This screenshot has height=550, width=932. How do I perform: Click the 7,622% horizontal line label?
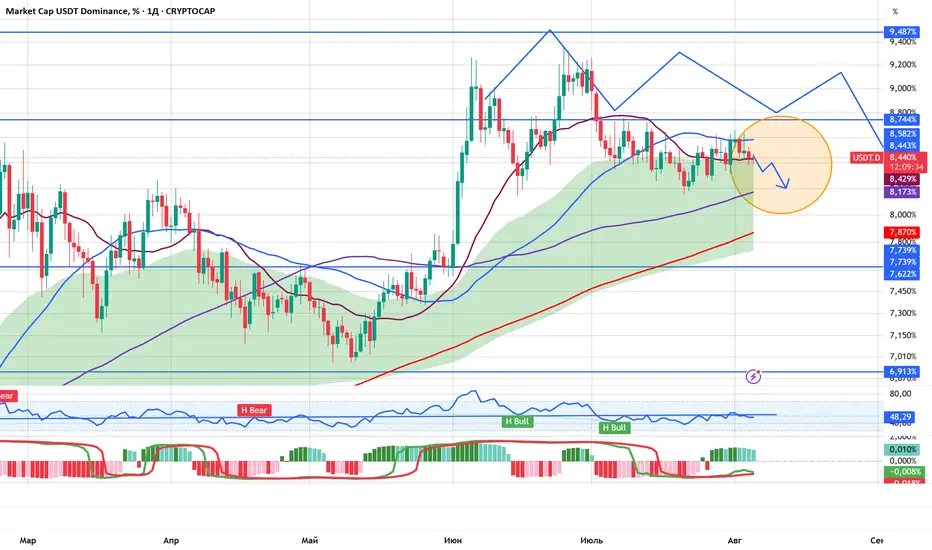[902, 274]
